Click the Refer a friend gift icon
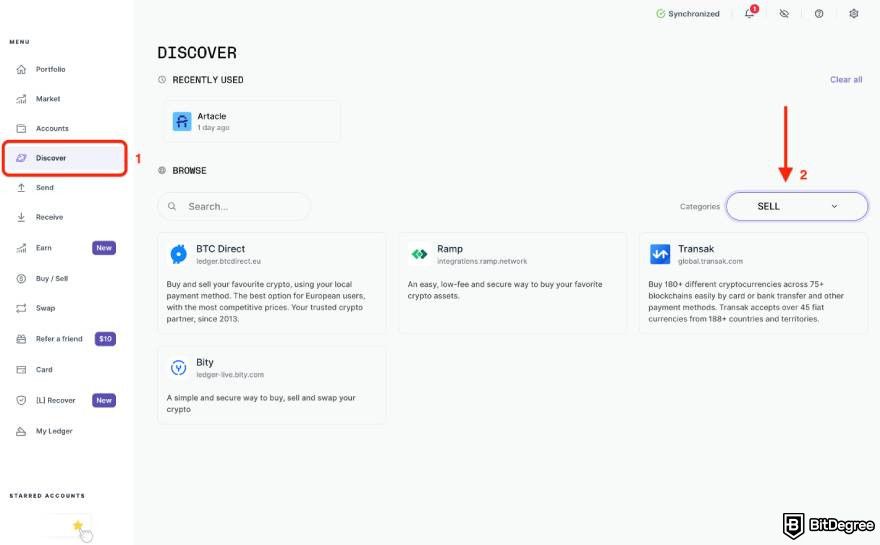The height and width of the screenshot is (545, 880). pyautogui.click(x=21, y=339)
